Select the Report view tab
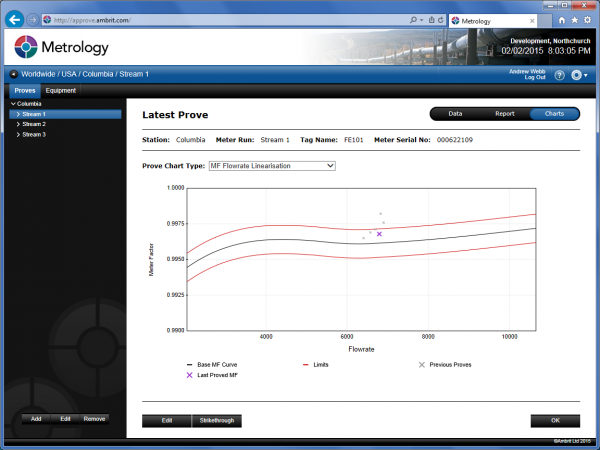Viewport: 600px width, 450px height. click(505, 114)
